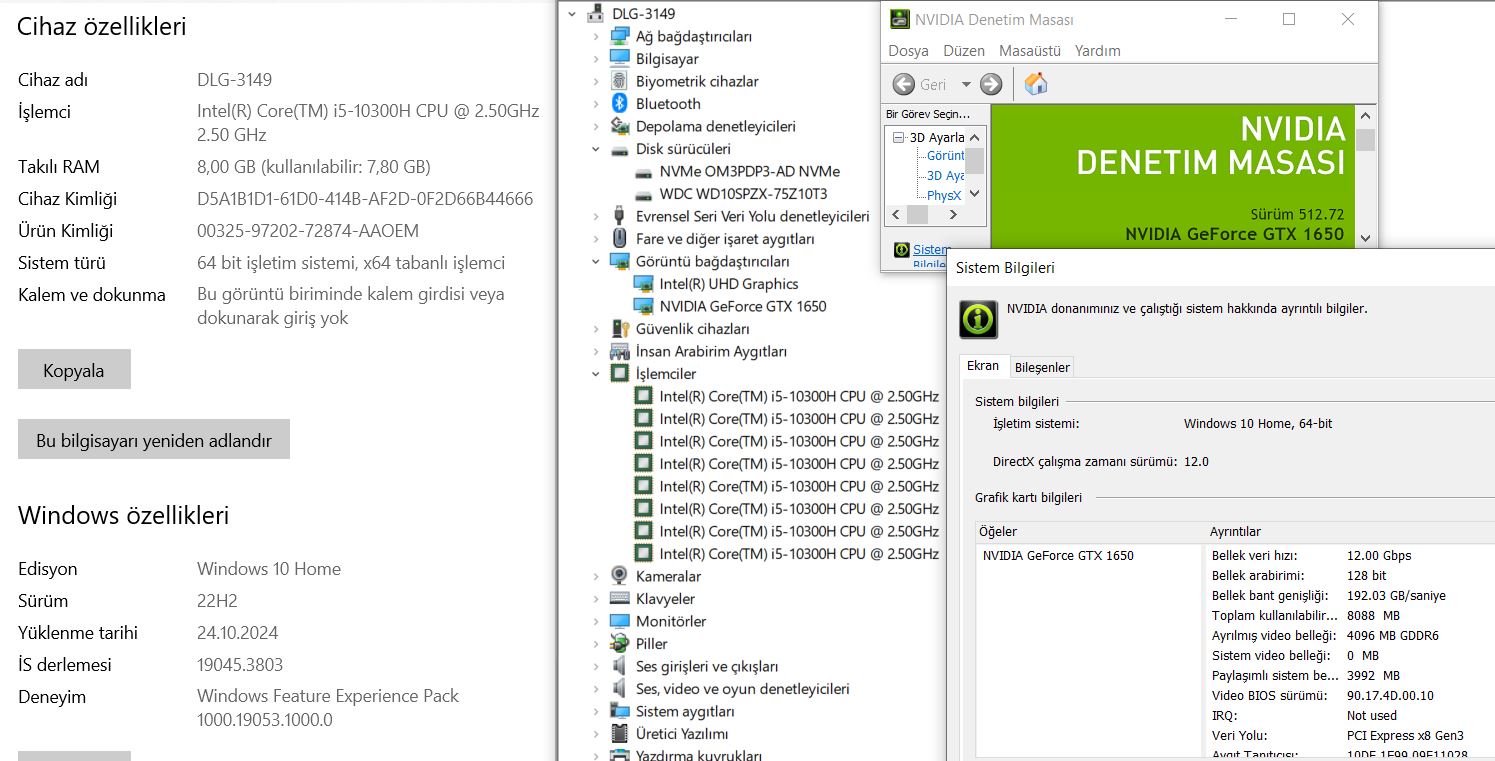Go back with the Geri arrow button
This screenshot has width=1495, height=761.
point(904,84)
